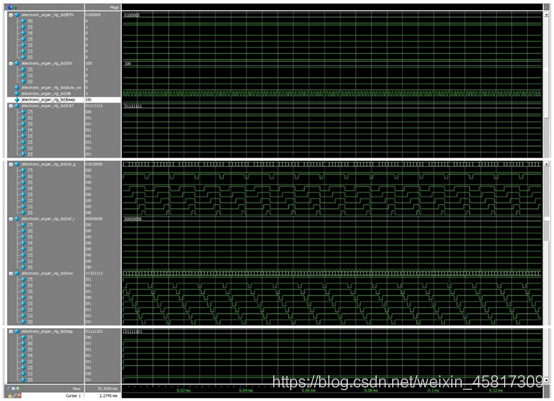Select bit [7] of CAT bus
Screen dimensions: 554x401
30,112
